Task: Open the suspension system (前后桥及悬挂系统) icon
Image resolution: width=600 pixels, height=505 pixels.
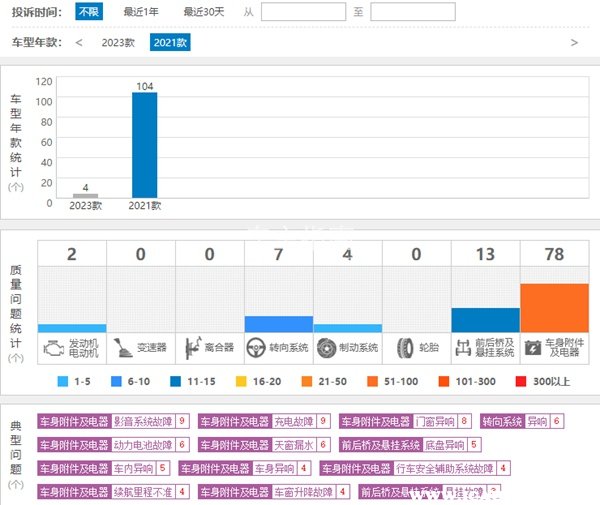Action: pyautogui.click(x=465, y=348)
